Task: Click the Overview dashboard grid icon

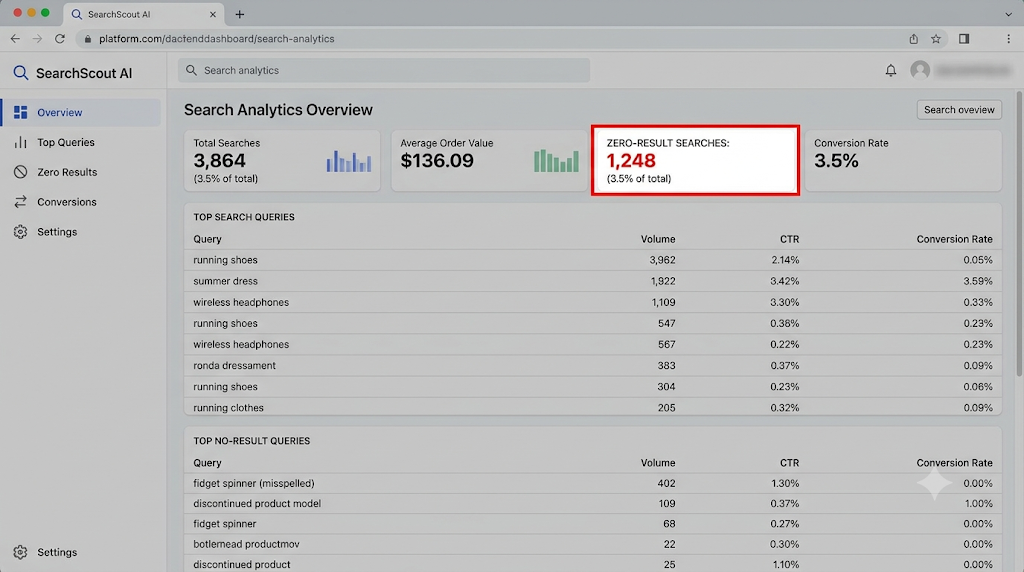Action: point(21,112)
